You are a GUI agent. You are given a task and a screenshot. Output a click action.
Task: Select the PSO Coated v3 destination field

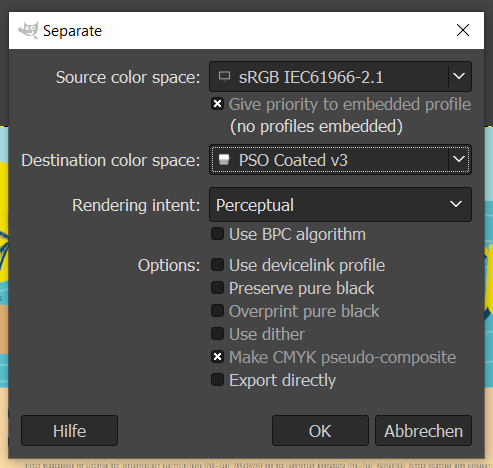click(x=340, y=159)
